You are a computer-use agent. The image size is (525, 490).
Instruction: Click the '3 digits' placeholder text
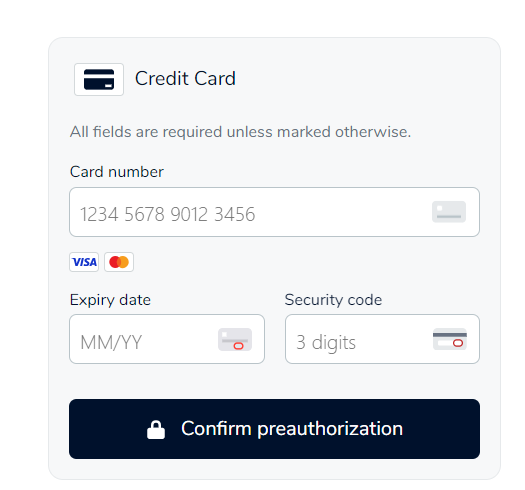coord(326,343)
